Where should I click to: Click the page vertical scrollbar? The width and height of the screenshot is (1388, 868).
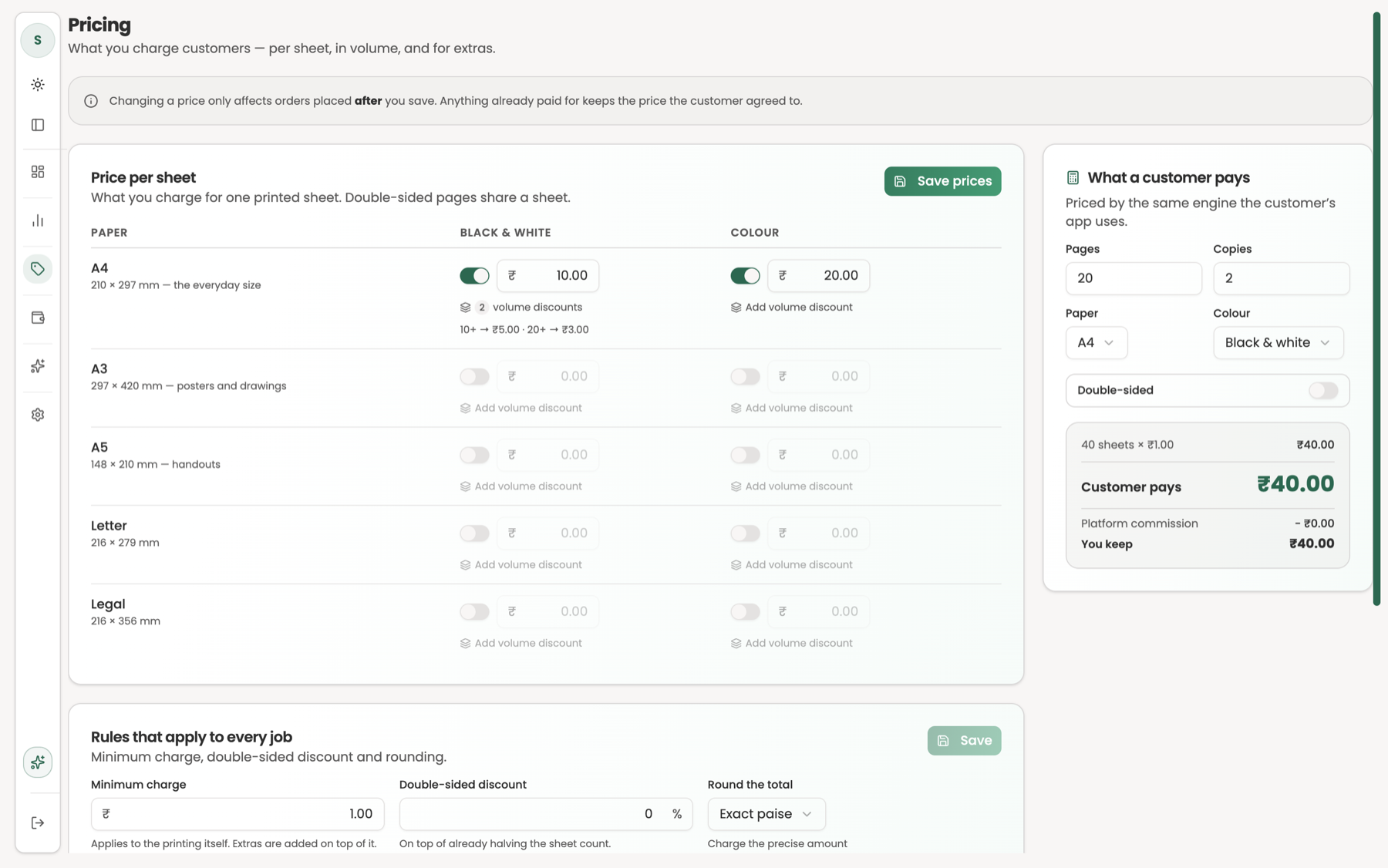click(x=1376, y=308)
